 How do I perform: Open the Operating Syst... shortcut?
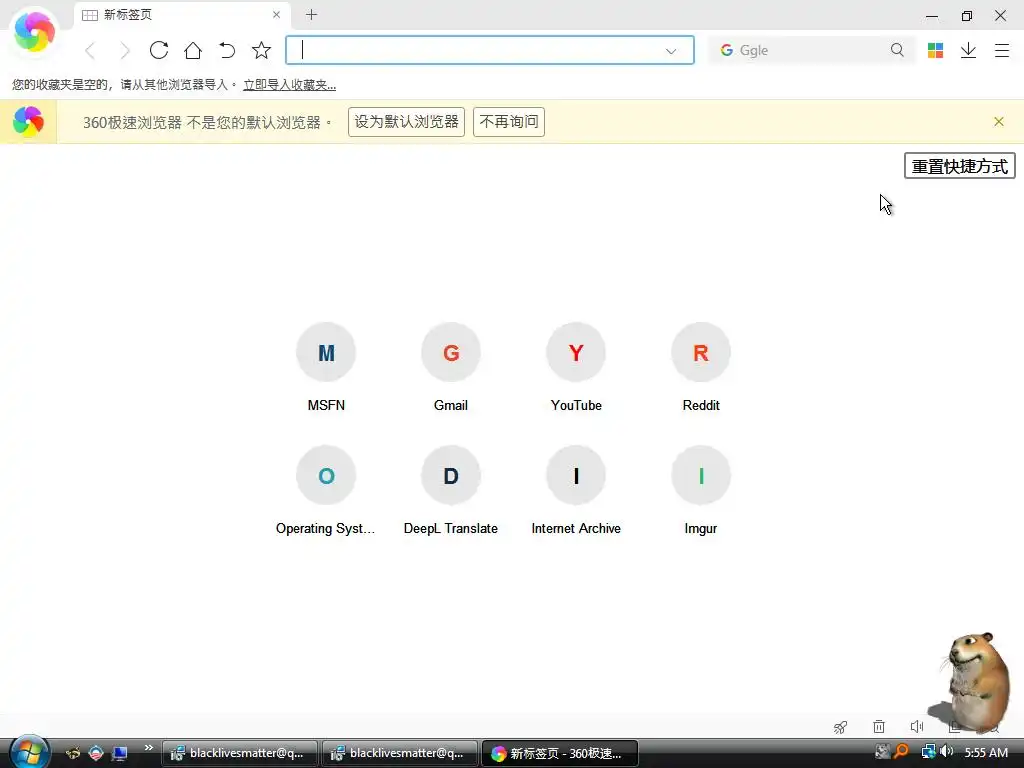click(326, 490)
